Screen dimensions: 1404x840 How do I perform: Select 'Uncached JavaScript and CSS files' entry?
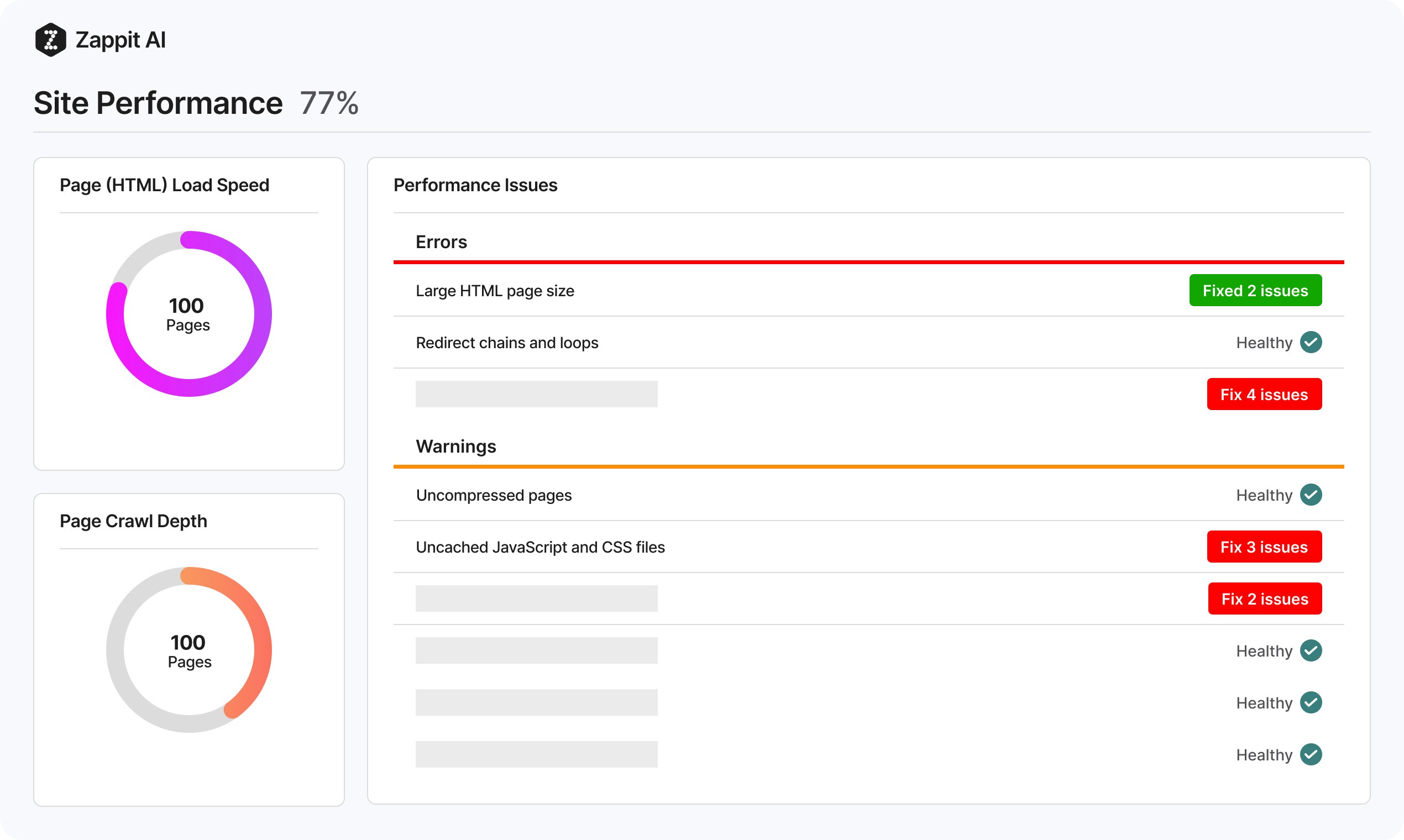[x=540, y=547]
